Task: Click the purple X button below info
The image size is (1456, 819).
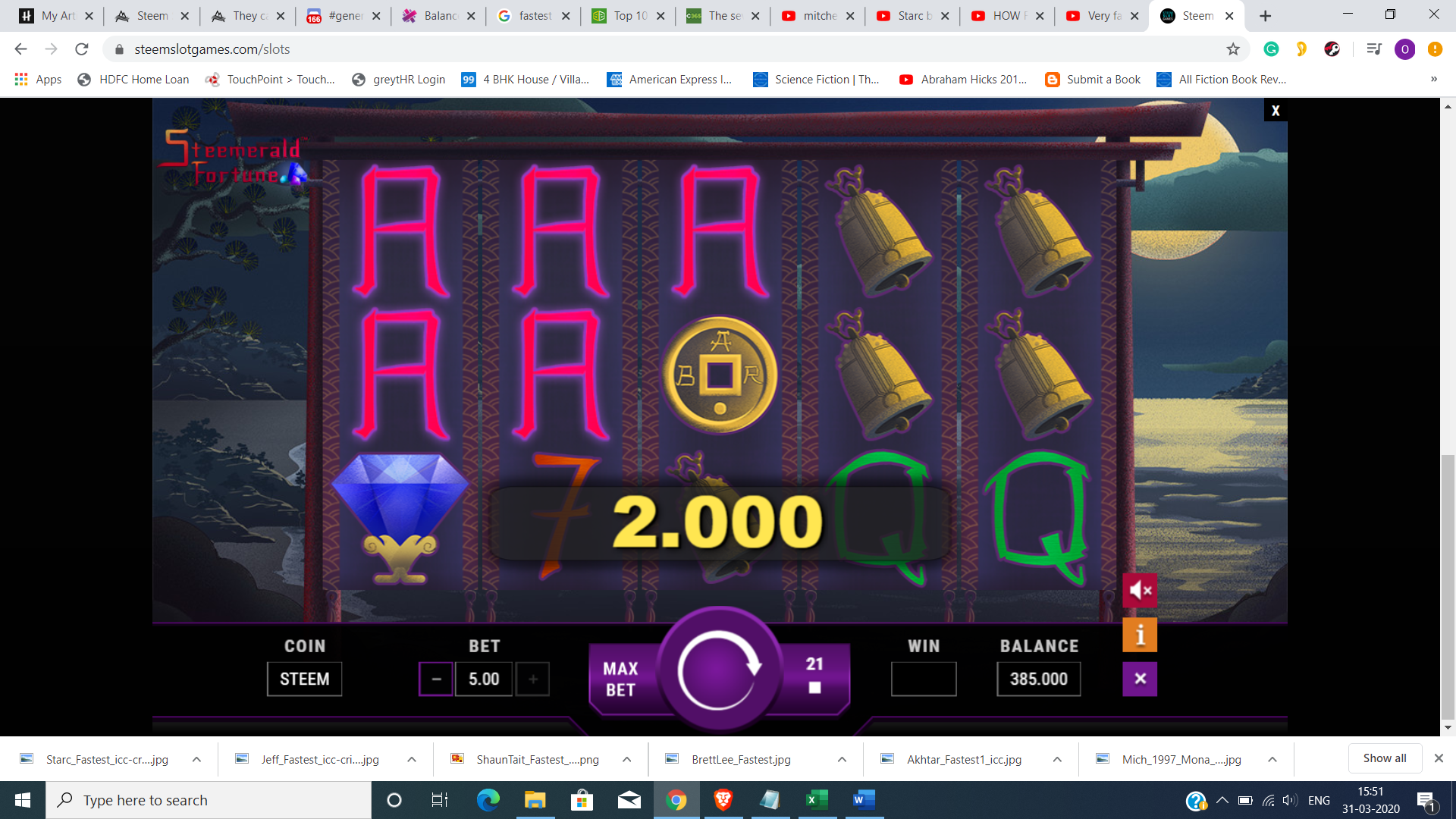Action: coord(1140,679)
